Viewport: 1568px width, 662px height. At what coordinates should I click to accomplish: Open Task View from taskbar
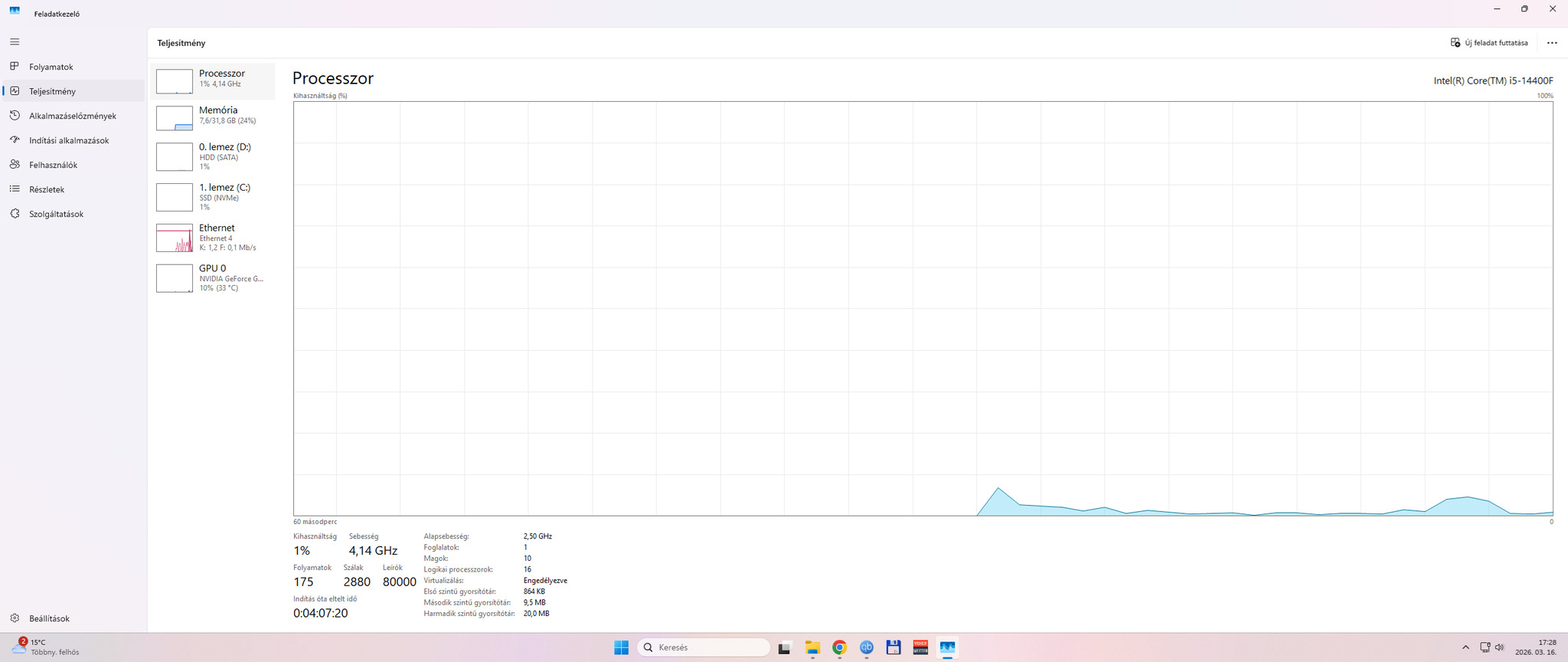[x=784, y=647]
